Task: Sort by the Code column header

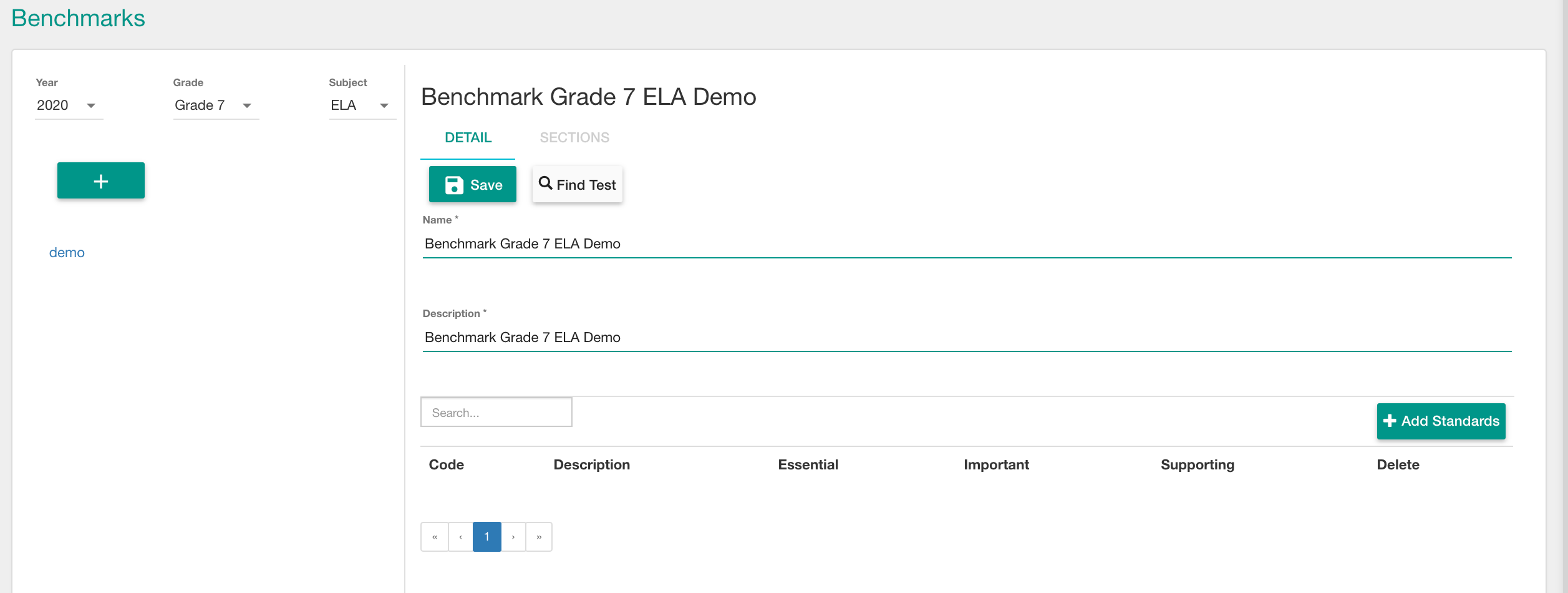Action: [447, 465]
